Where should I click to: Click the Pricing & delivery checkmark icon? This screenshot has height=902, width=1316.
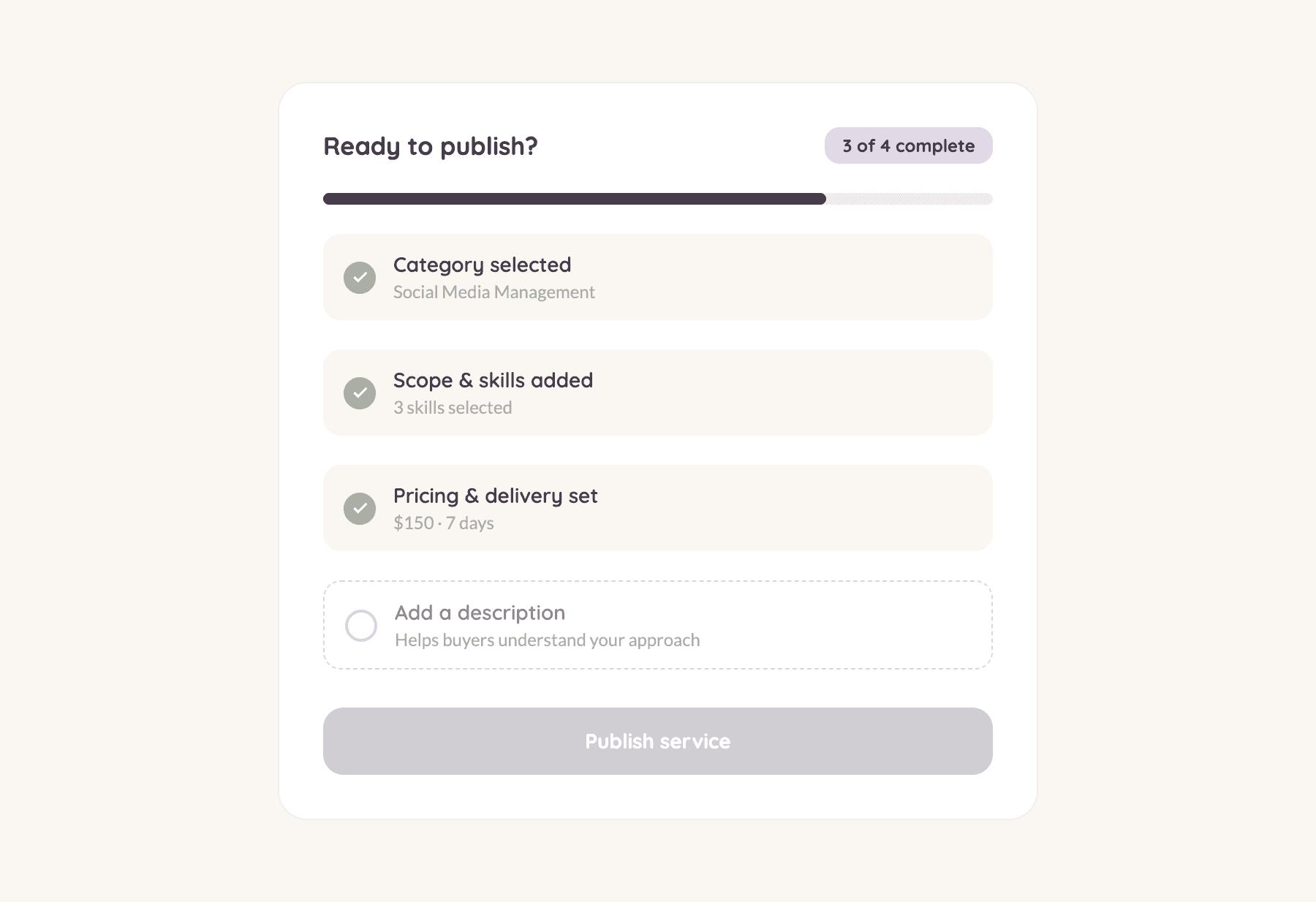360,509
